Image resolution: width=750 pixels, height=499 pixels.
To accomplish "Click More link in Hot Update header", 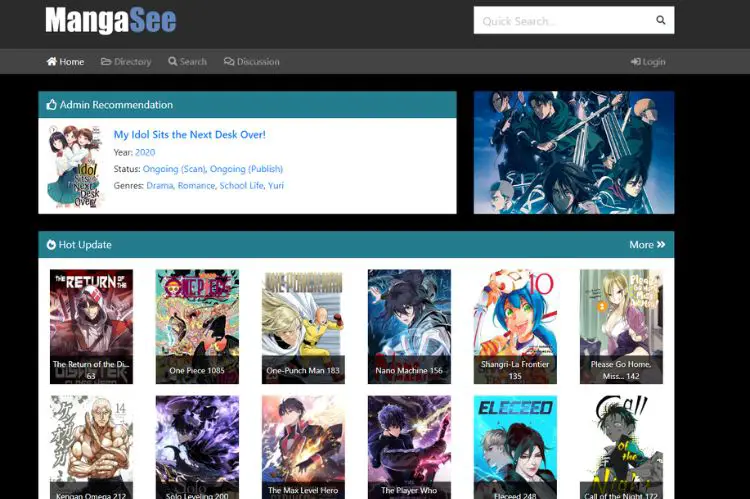I will pyautogui.click(x=647, y=244).
